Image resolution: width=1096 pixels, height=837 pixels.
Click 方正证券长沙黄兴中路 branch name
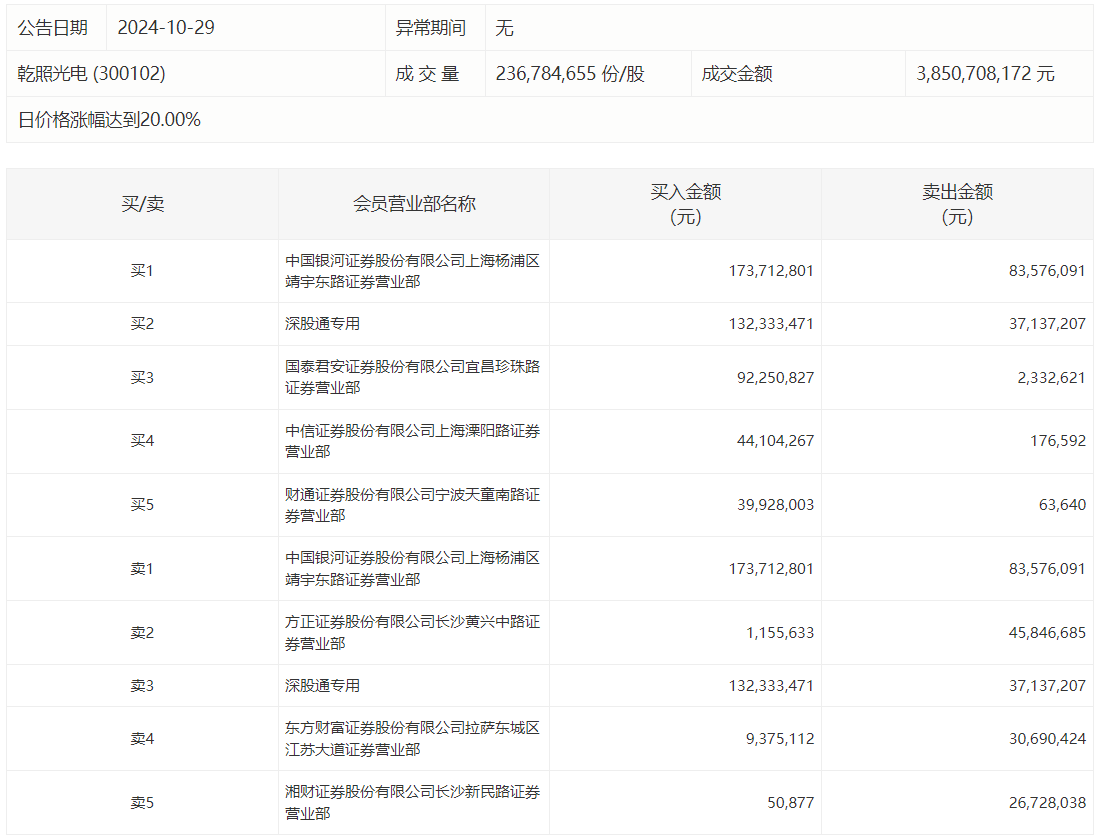point(412,633)
